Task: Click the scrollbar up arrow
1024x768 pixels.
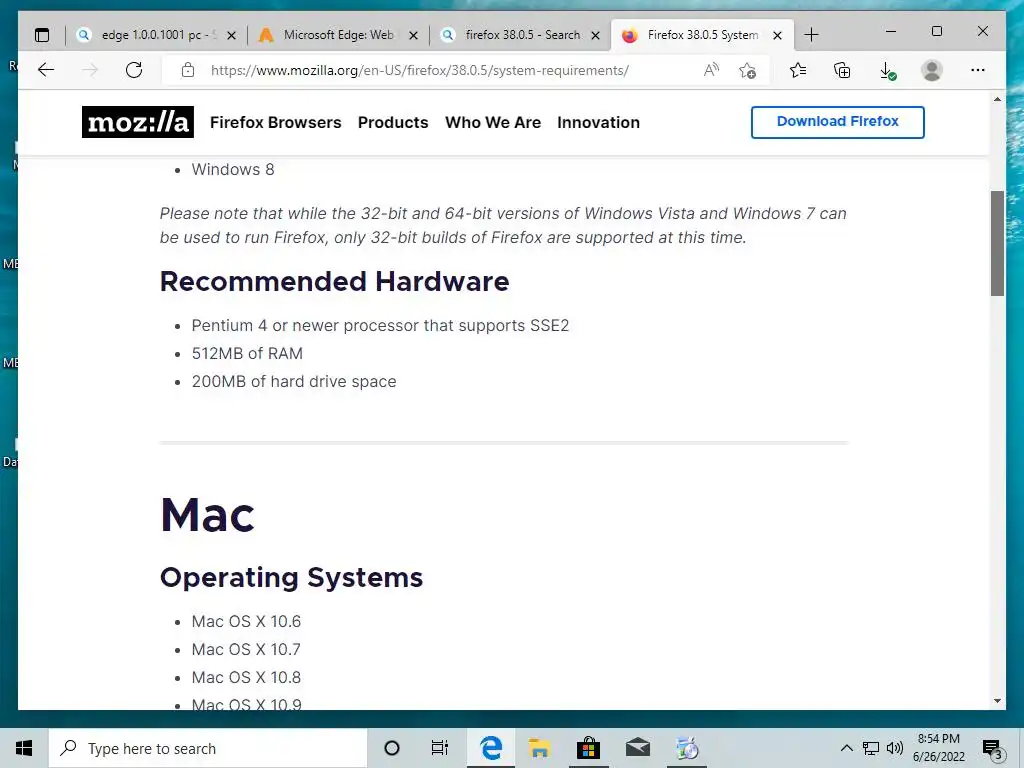Action: tap(997, 99)
